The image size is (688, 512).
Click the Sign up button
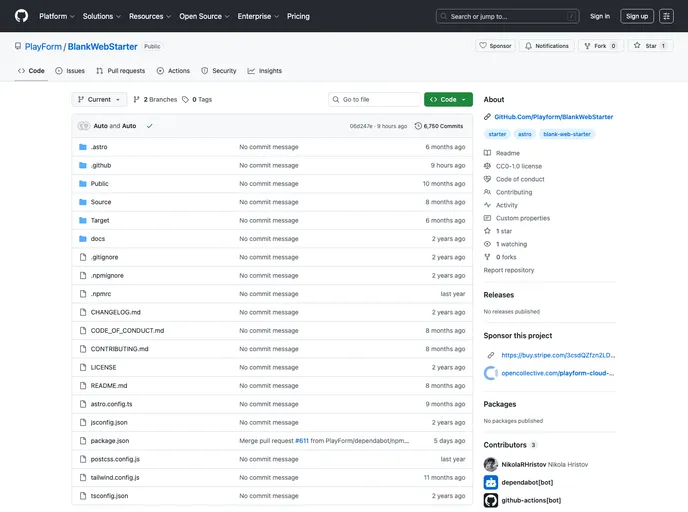coord(637,16)
